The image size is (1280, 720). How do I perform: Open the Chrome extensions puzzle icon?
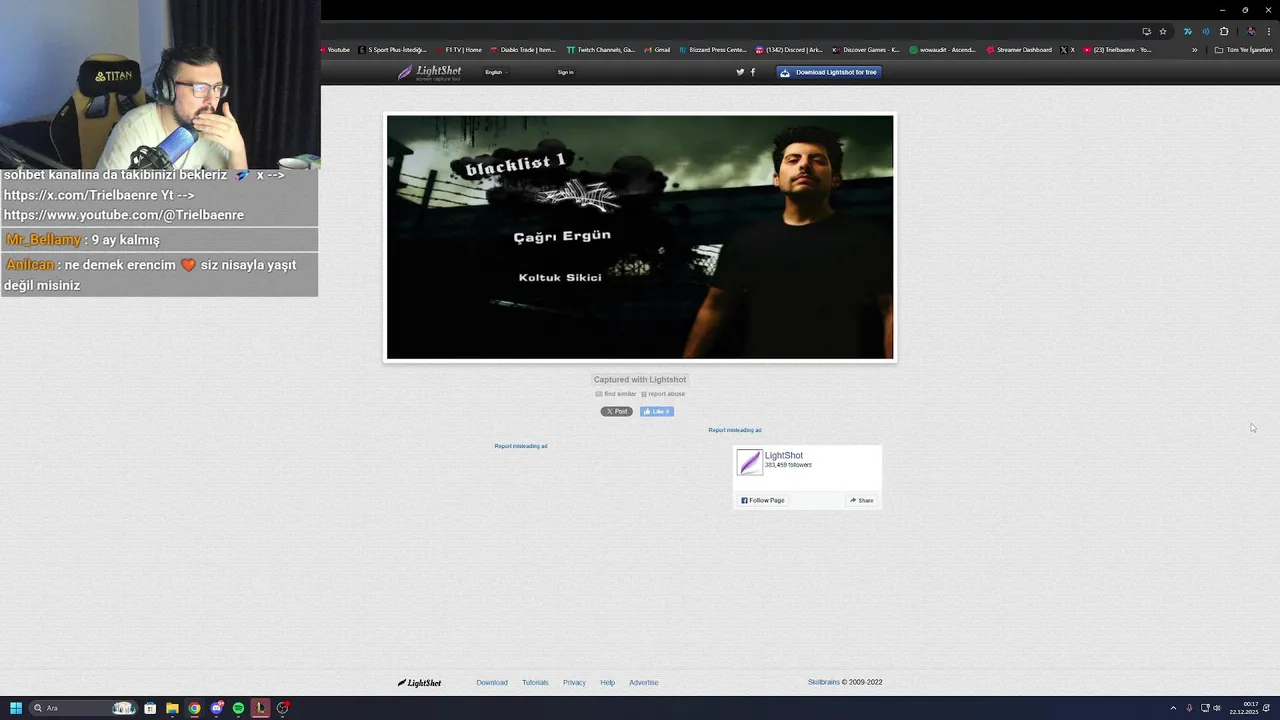point(1224,31)
